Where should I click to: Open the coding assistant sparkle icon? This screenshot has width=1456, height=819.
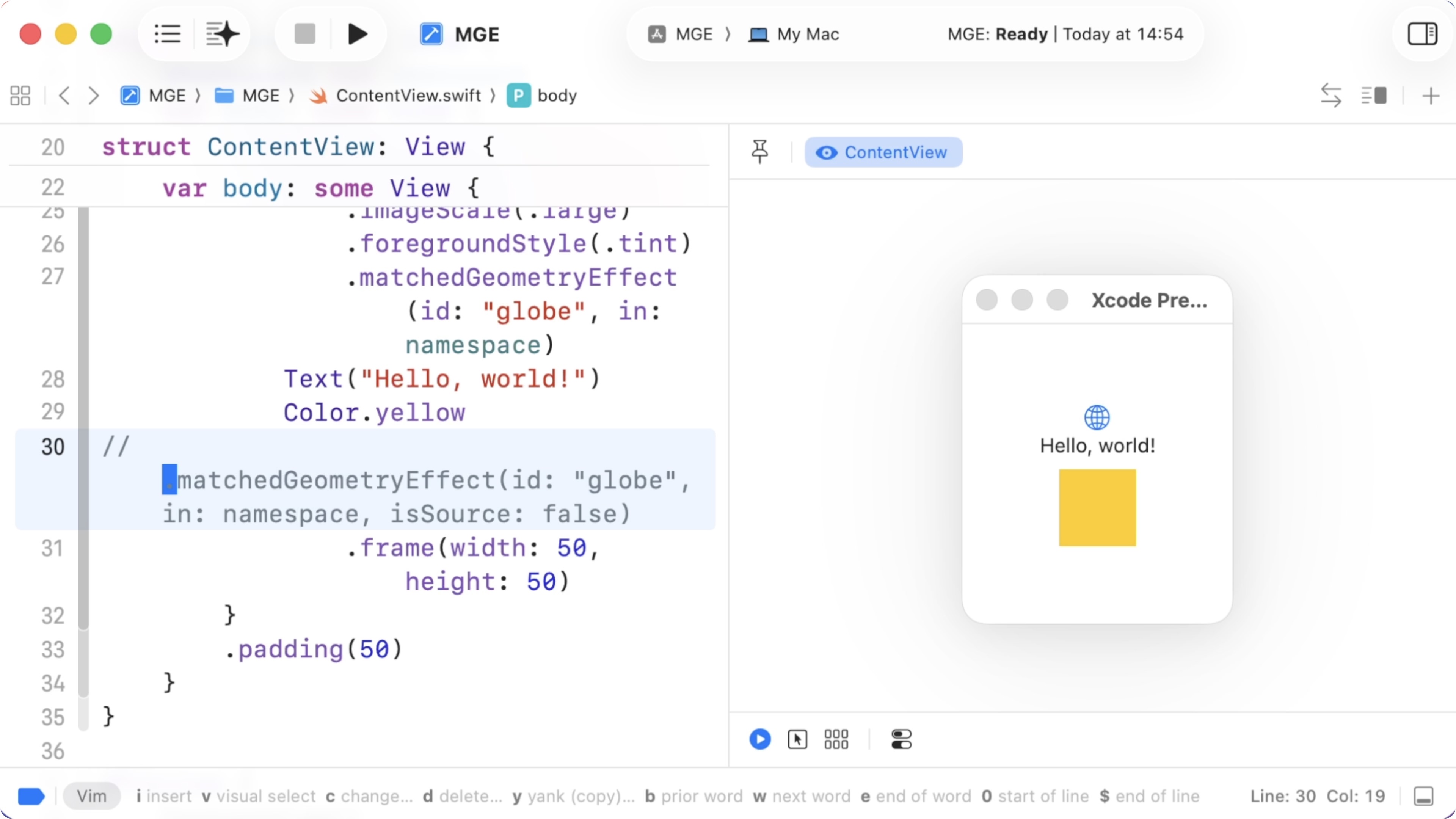pos(222,34)
